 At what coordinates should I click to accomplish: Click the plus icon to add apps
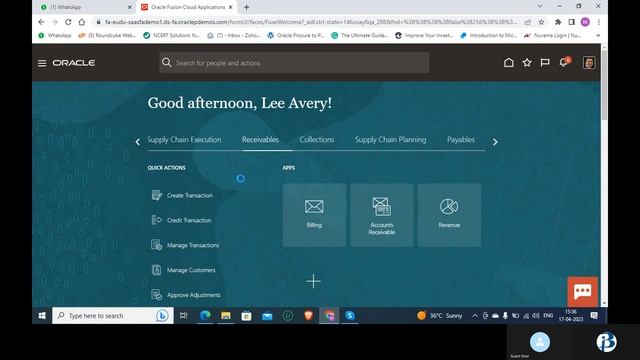[x=313, y=281]
